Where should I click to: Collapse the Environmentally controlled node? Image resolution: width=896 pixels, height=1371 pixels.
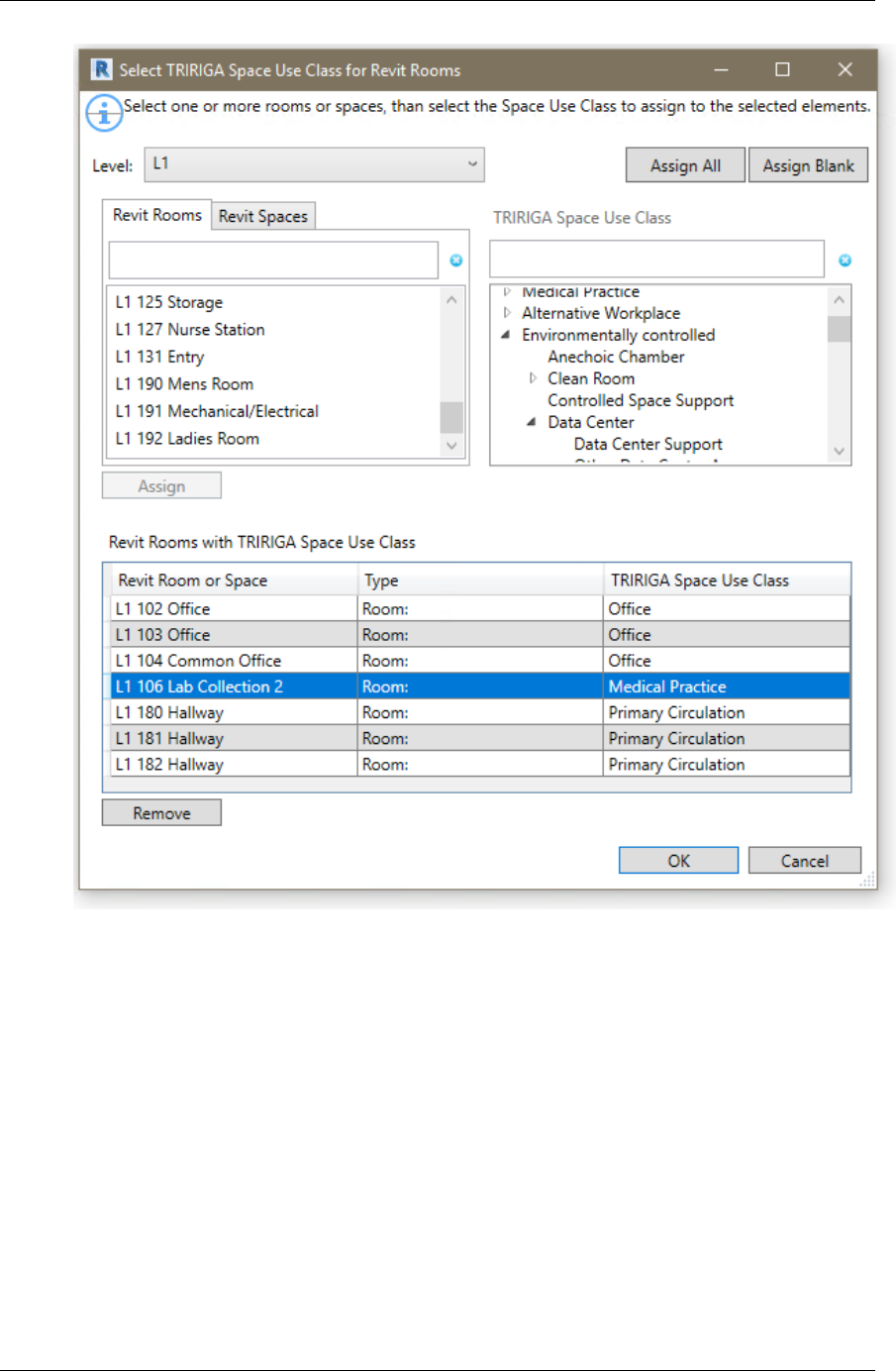pos(506,335)
